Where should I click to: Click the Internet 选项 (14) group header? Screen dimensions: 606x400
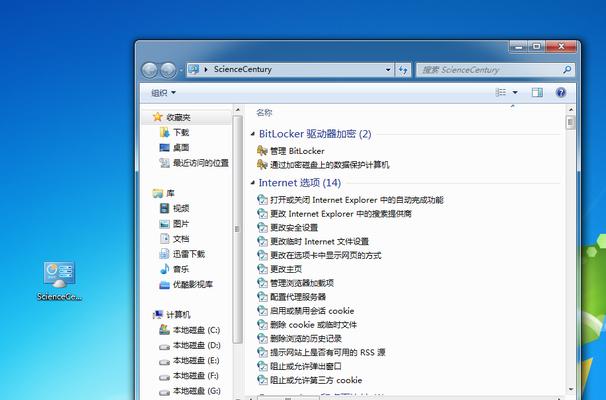(x=300, y=182)
